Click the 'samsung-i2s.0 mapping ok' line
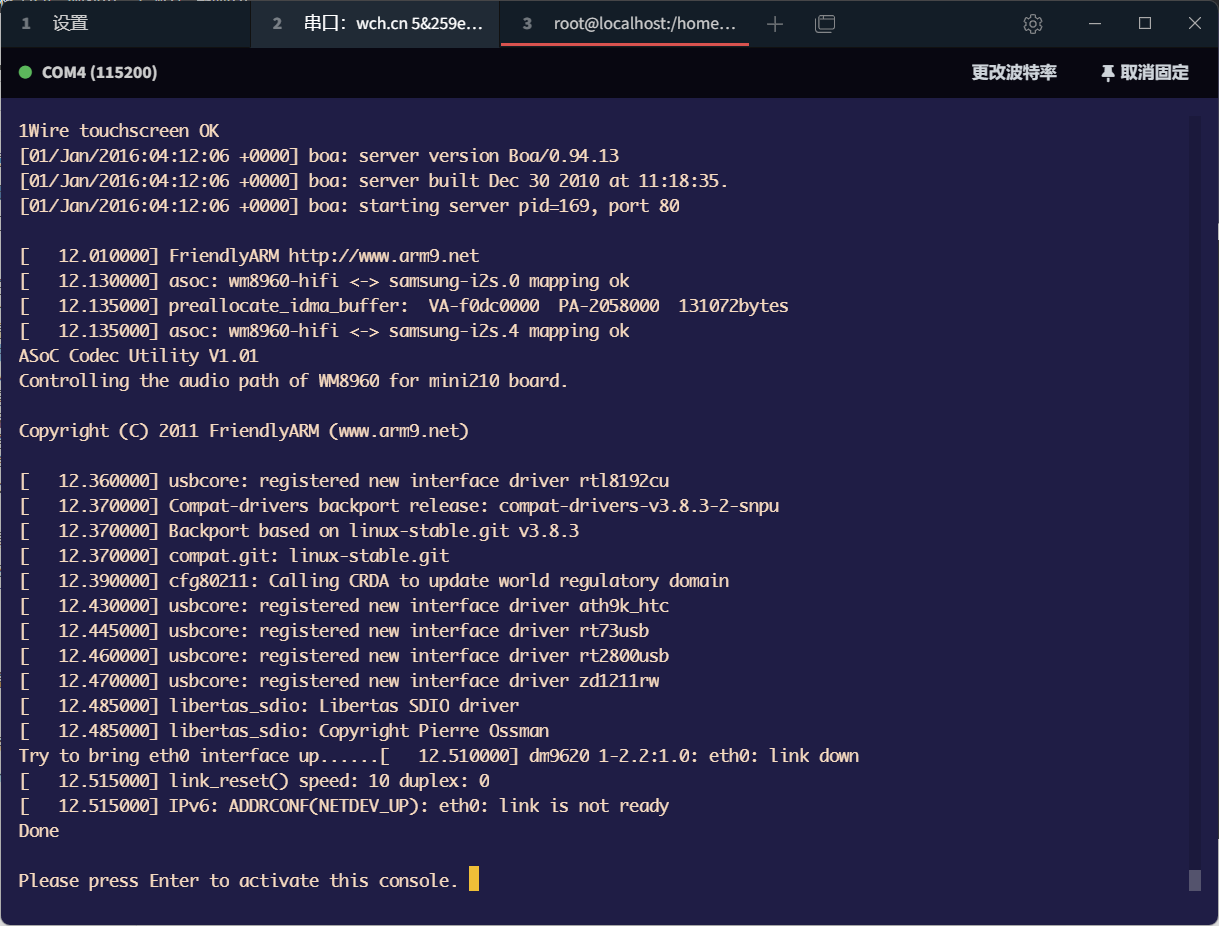 [324, 281]
